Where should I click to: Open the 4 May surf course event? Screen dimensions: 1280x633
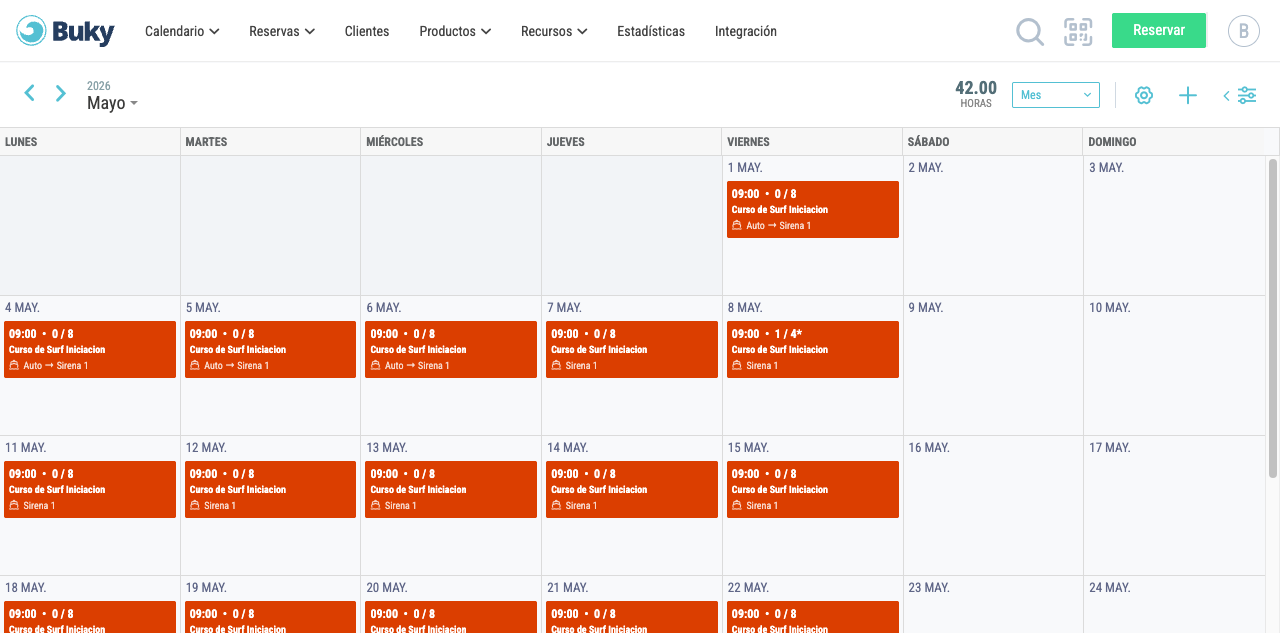(x=90, y=349)
